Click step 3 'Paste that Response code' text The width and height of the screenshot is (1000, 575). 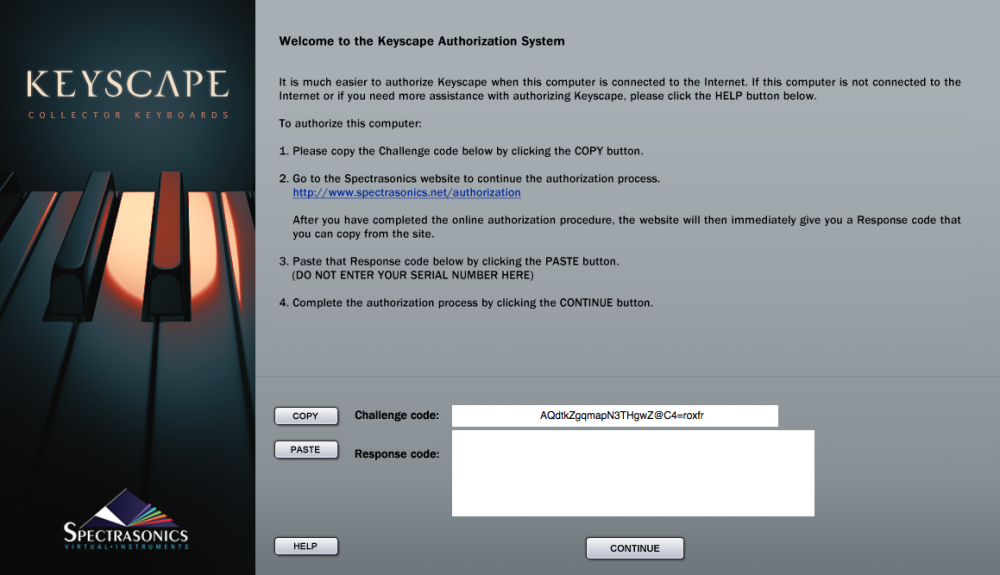click(449, 261)
